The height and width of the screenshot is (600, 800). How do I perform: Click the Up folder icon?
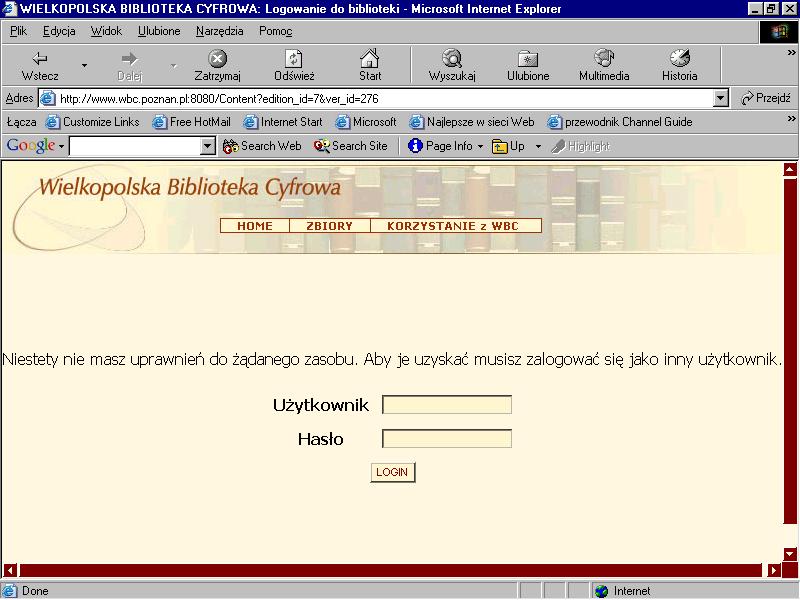coord(499,146)
